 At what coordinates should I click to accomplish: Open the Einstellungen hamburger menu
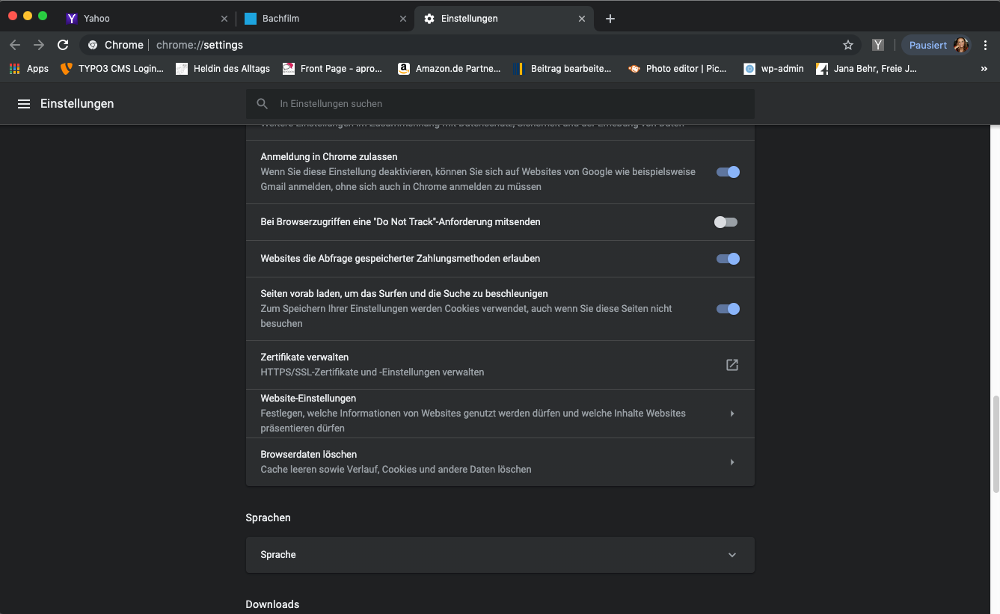[24, 104]
